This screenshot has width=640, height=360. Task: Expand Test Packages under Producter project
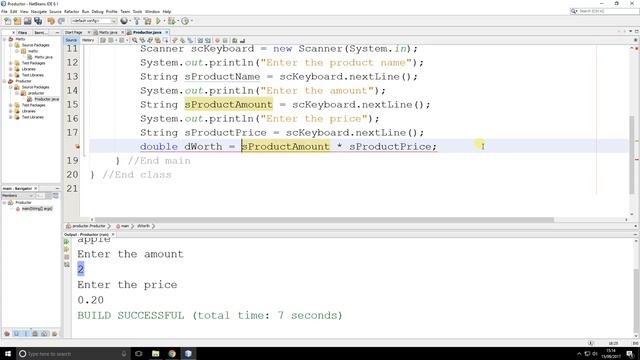tap(11, 105)
